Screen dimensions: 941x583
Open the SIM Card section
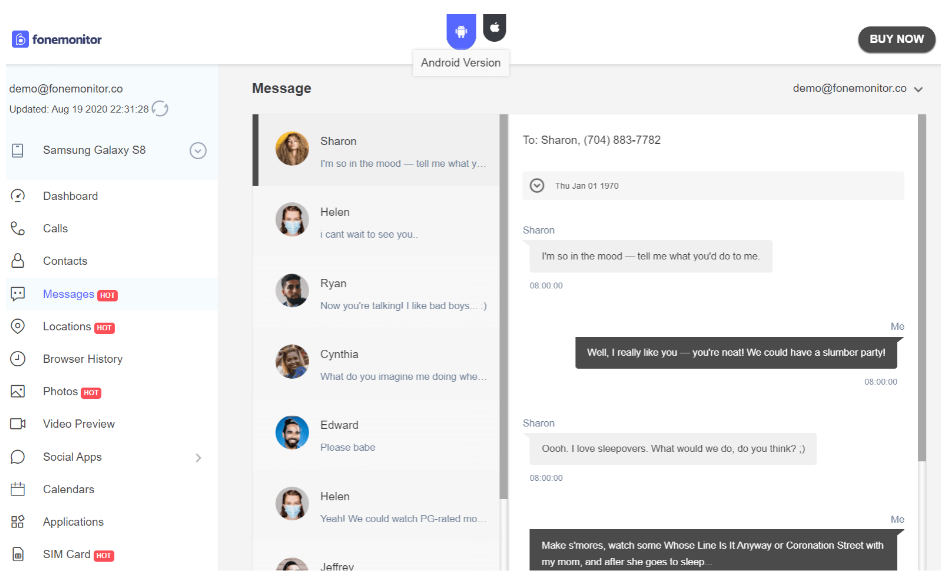click(66, 555)
